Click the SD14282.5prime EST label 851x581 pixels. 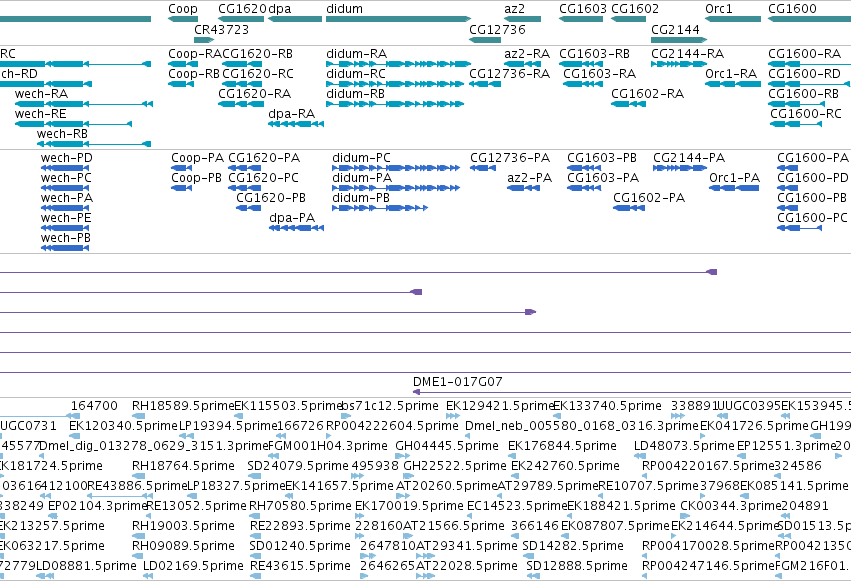point(573,546)
